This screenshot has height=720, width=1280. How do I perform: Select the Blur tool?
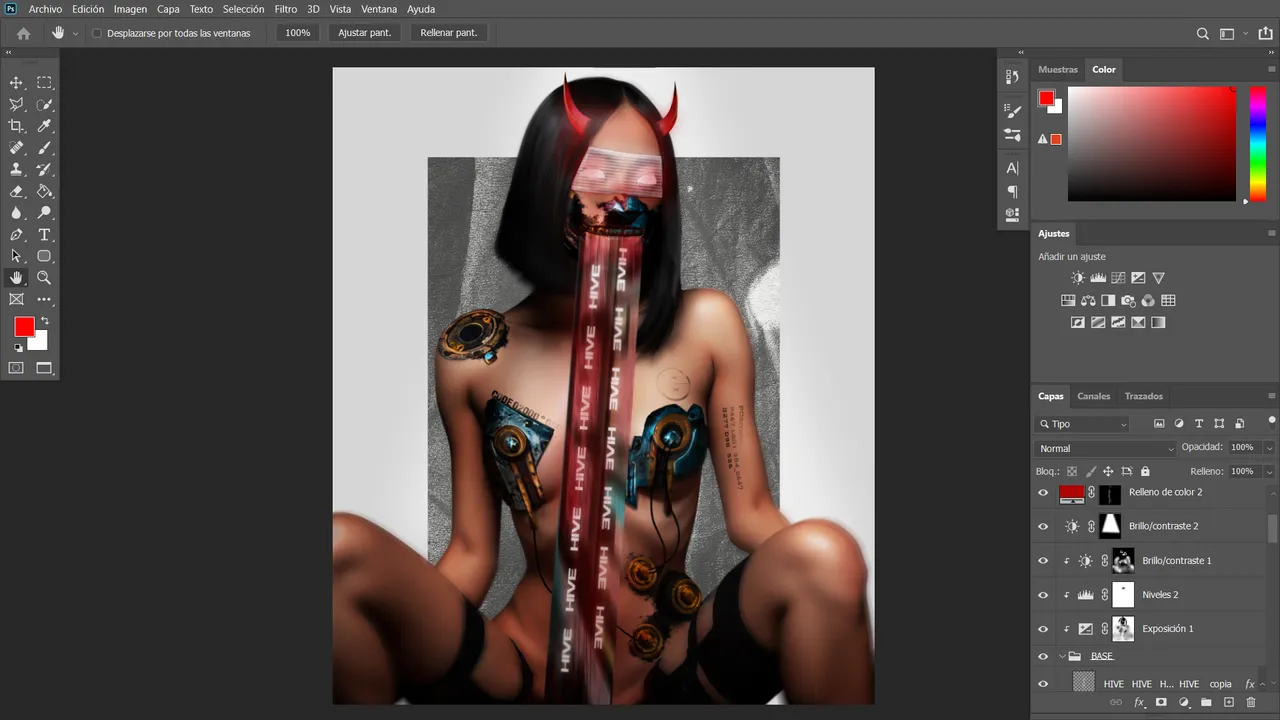(16, 213)
